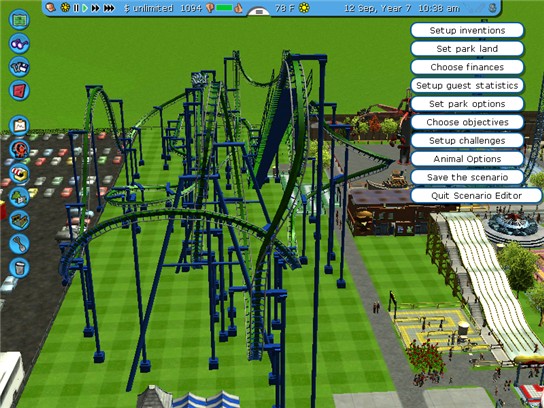This screenshot has height=408, width=544.
Task: Select the trash can delete tool
Action: pyautogui.click(x=19, y=267)
